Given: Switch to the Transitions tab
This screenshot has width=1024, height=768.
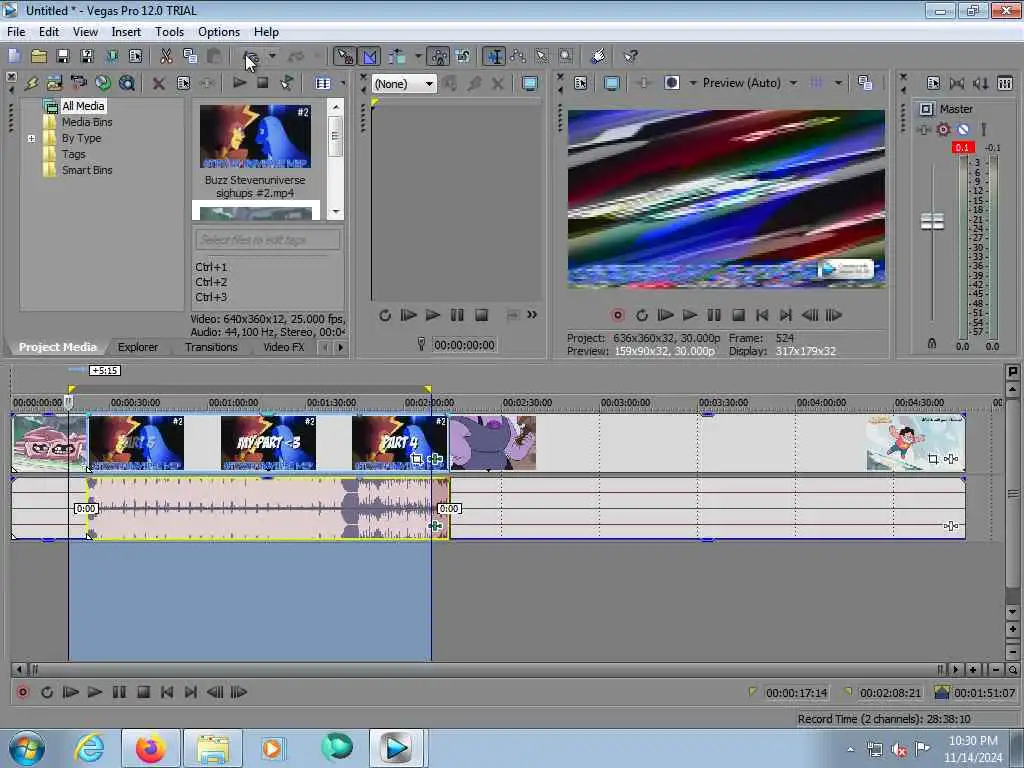Looking at the screenshot, I should 211,347.
